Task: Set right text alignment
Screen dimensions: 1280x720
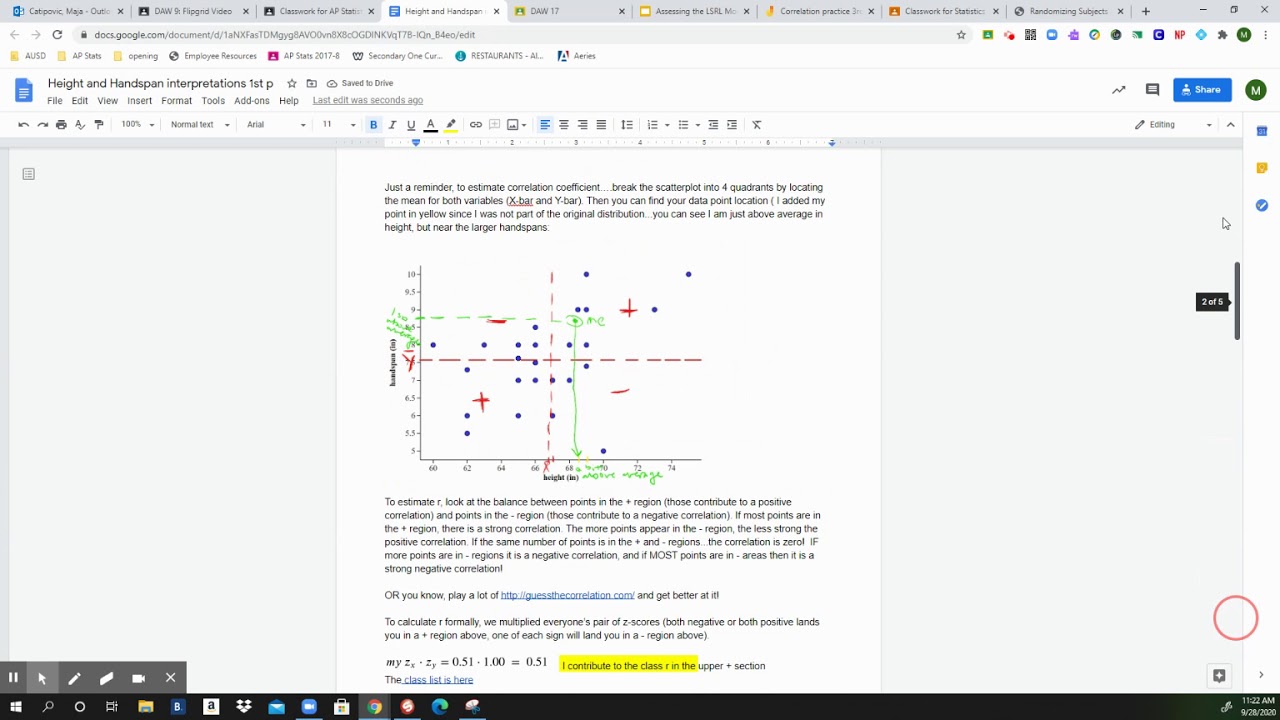Action: point(583,124)
